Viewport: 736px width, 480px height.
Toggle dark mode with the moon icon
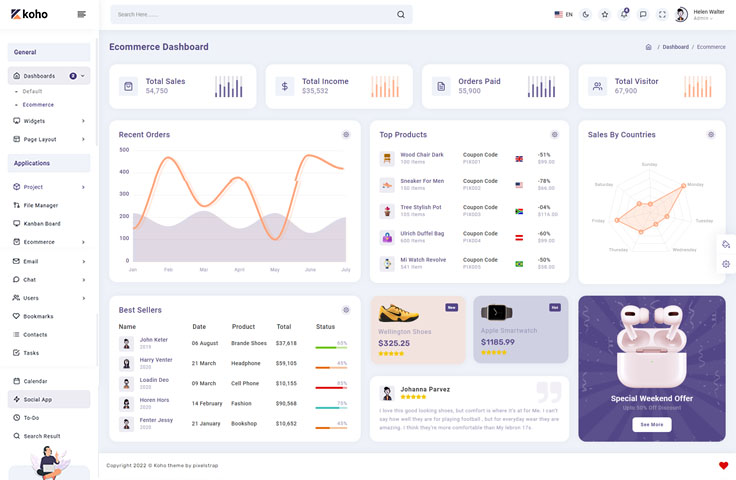(586, 15)
